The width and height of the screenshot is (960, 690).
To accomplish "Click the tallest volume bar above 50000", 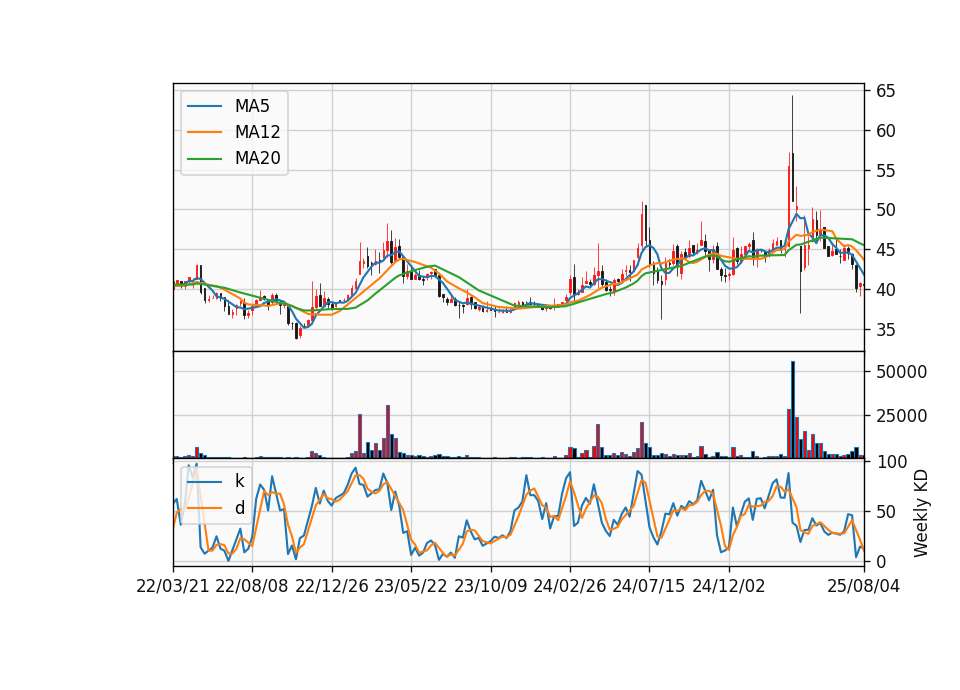I will point(793,410).
